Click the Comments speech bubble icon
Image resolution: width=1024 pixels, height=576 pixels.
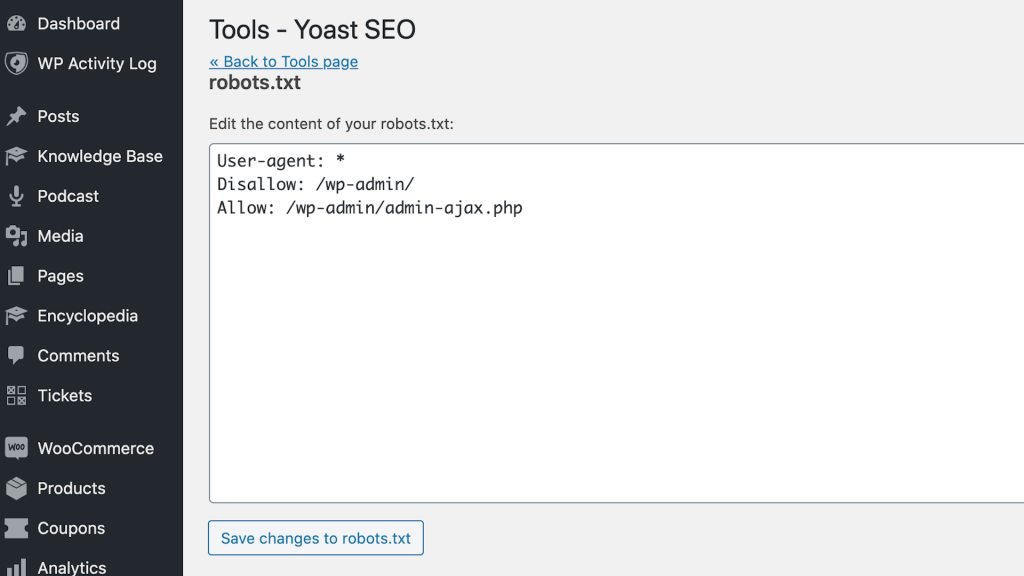(x=16, y=356)
